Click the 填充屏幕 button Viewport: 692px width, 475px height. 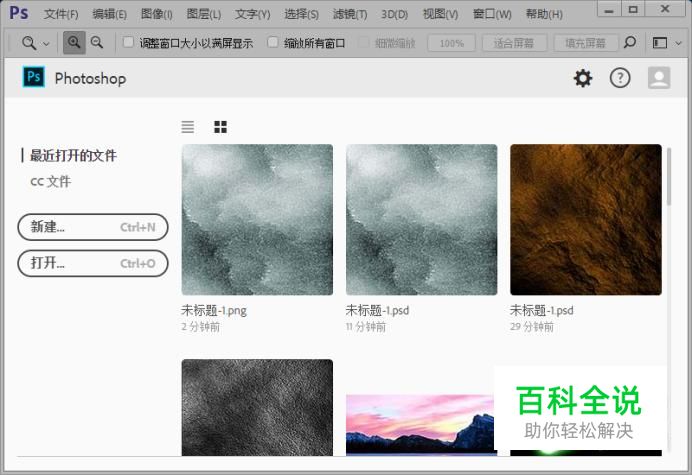(x=585, y=43)
